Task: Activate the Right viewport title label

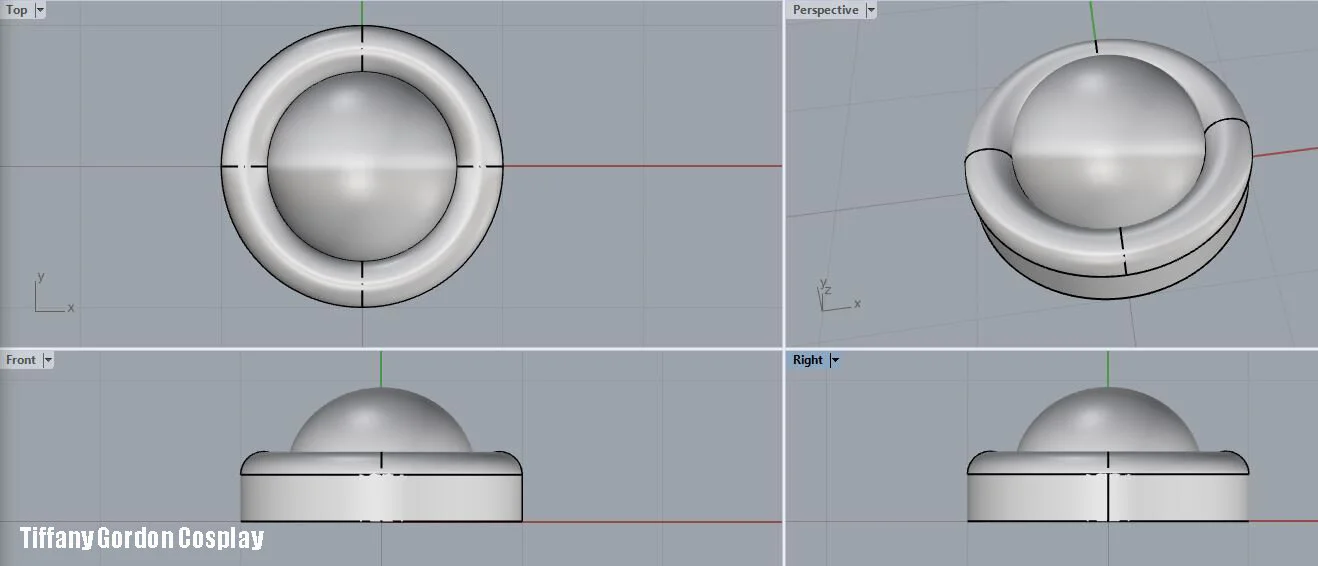Action: tap(808, 360)
